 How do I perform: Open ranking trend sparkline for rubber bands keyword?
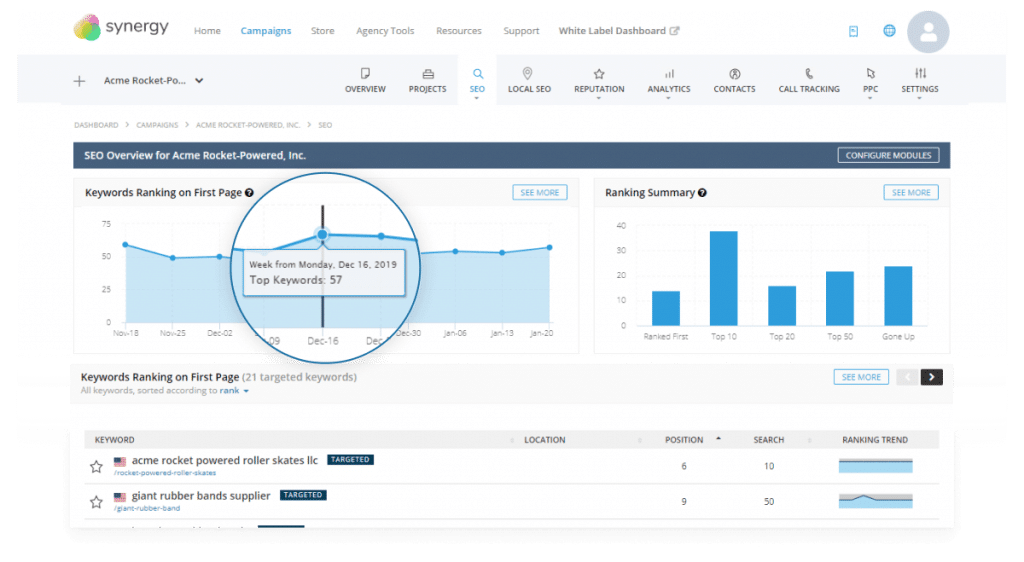[x=875, y=501]
